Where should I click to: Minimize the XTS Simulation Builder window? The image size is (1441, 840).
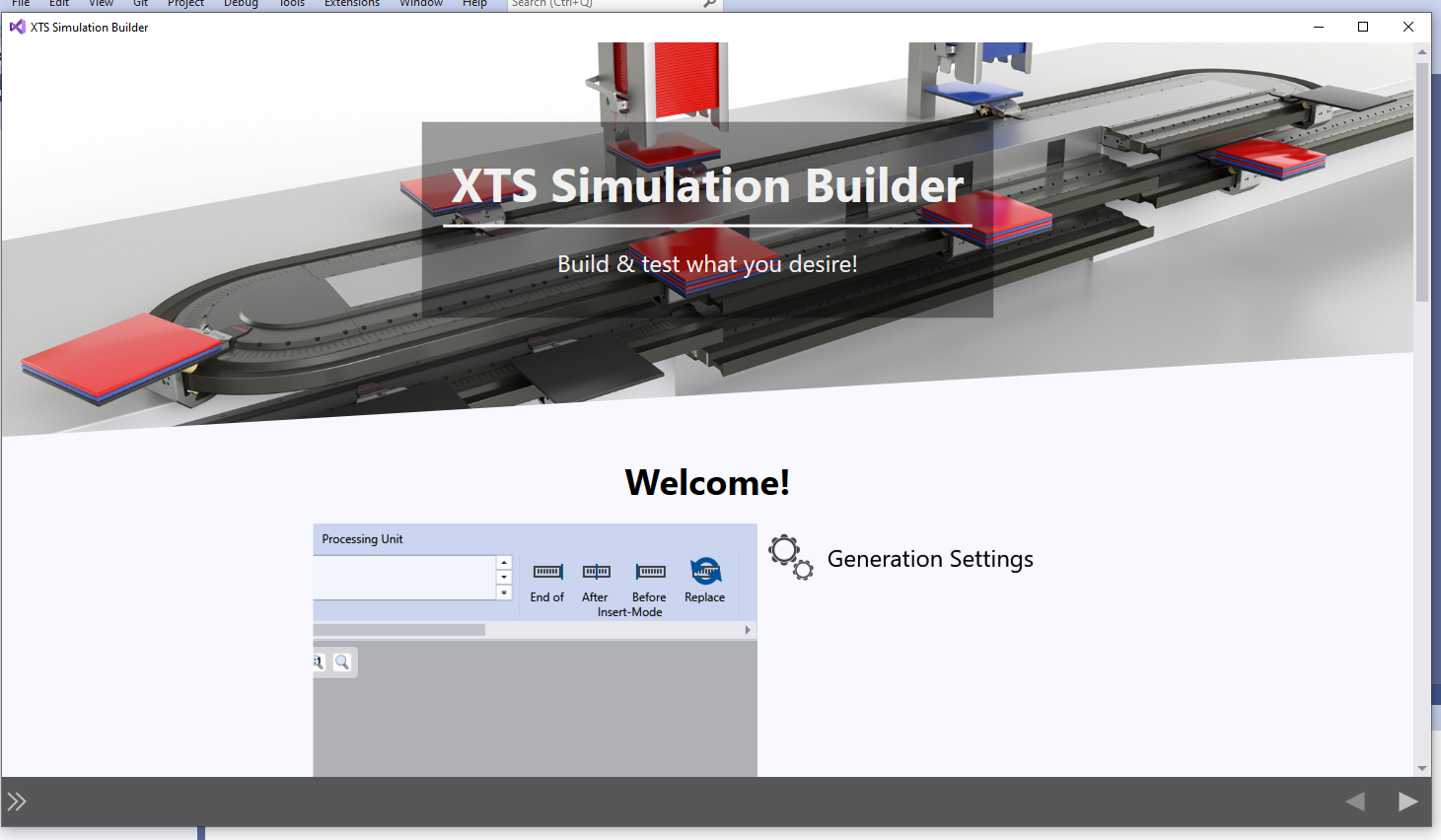[x=1318, y=27]
